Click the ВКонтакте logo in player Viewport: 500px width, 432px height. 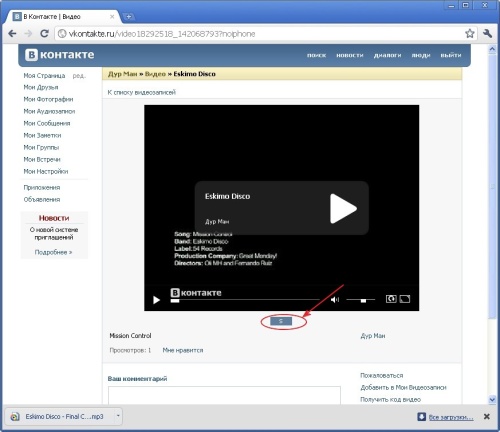(196, 293)
